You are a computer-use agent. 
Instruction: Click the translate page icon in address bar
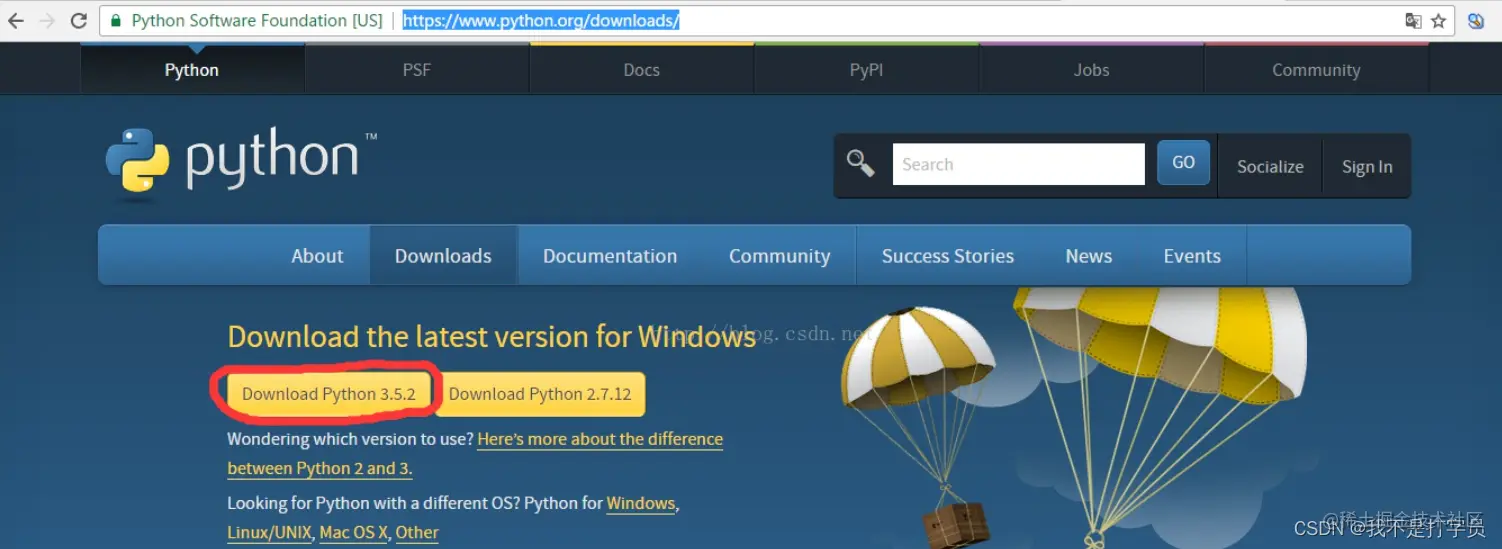1413,20
